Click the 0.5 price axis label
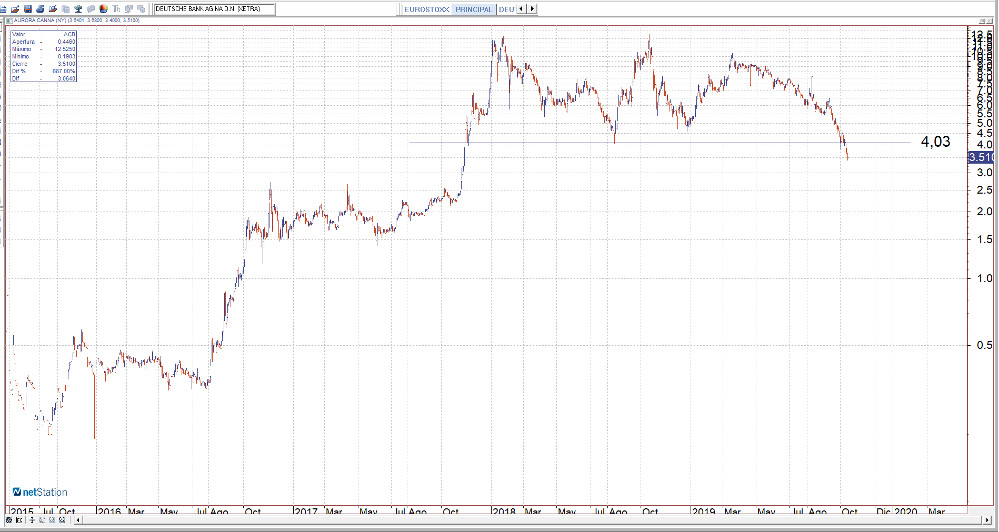 point(984,345)
